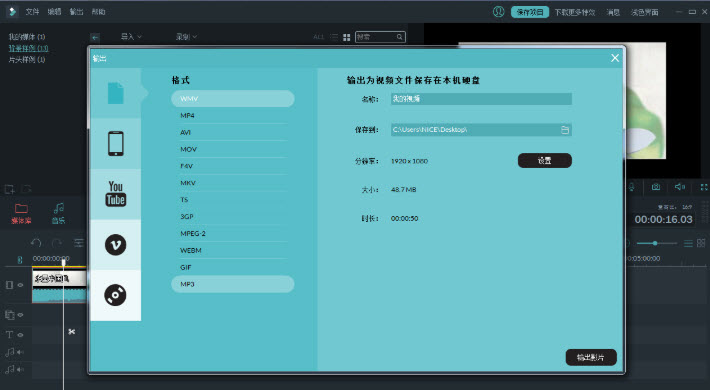The width and height of the screenshot is (710, 390).
Task: Click the search magnifier icon
Action: coord(400,37)
